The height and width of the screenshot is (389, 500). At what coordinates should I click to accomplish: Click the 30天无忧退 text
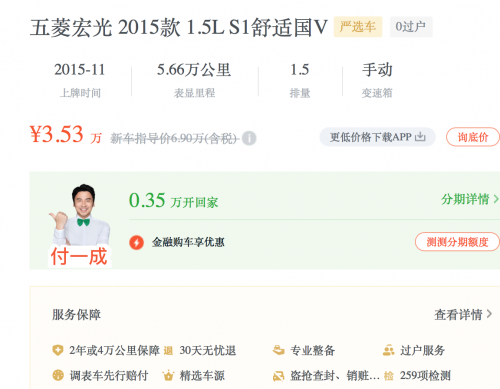tap(208, 351)
